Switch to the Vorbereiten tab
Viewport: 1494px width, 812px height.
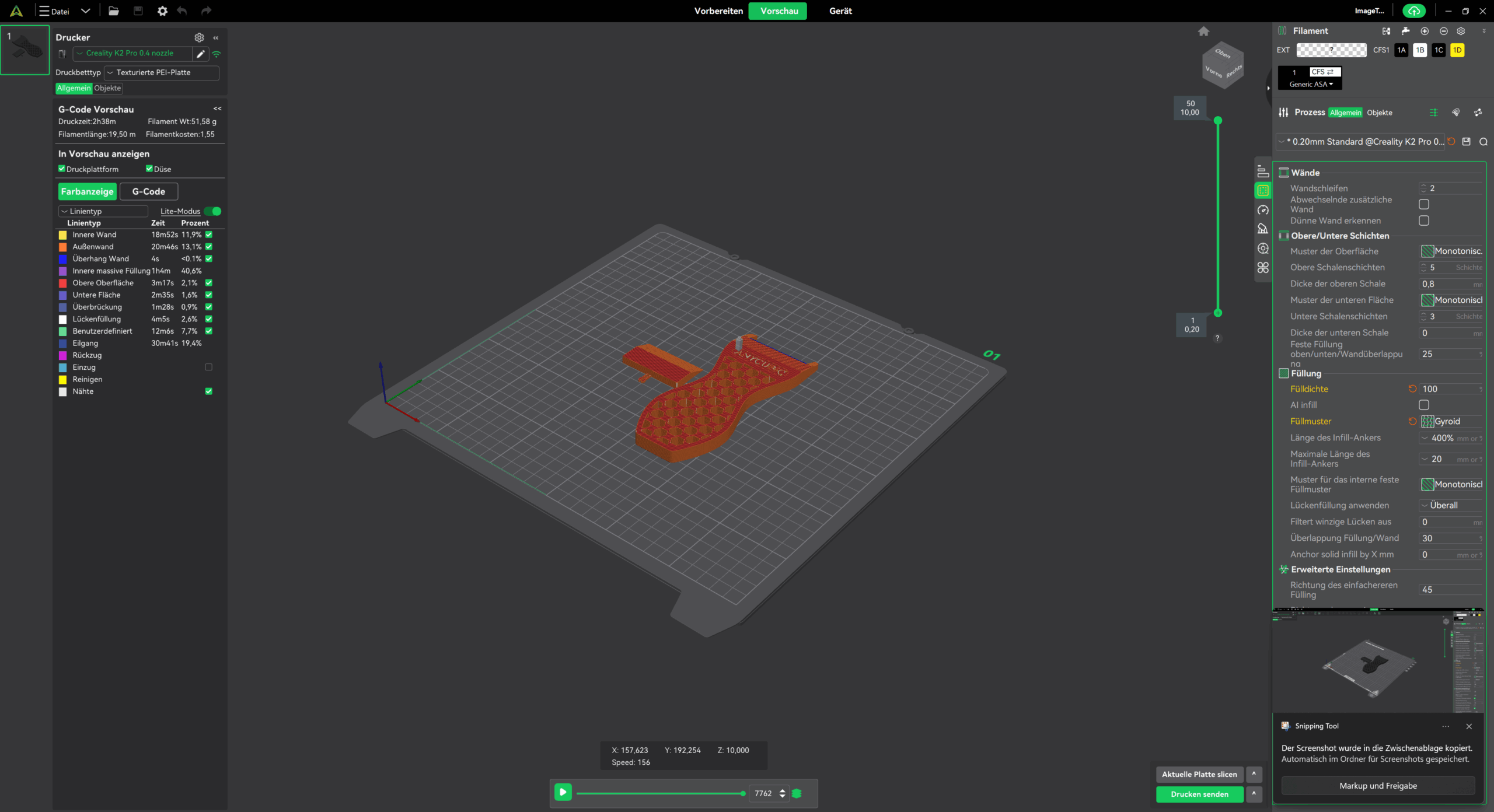pos(718,11)
